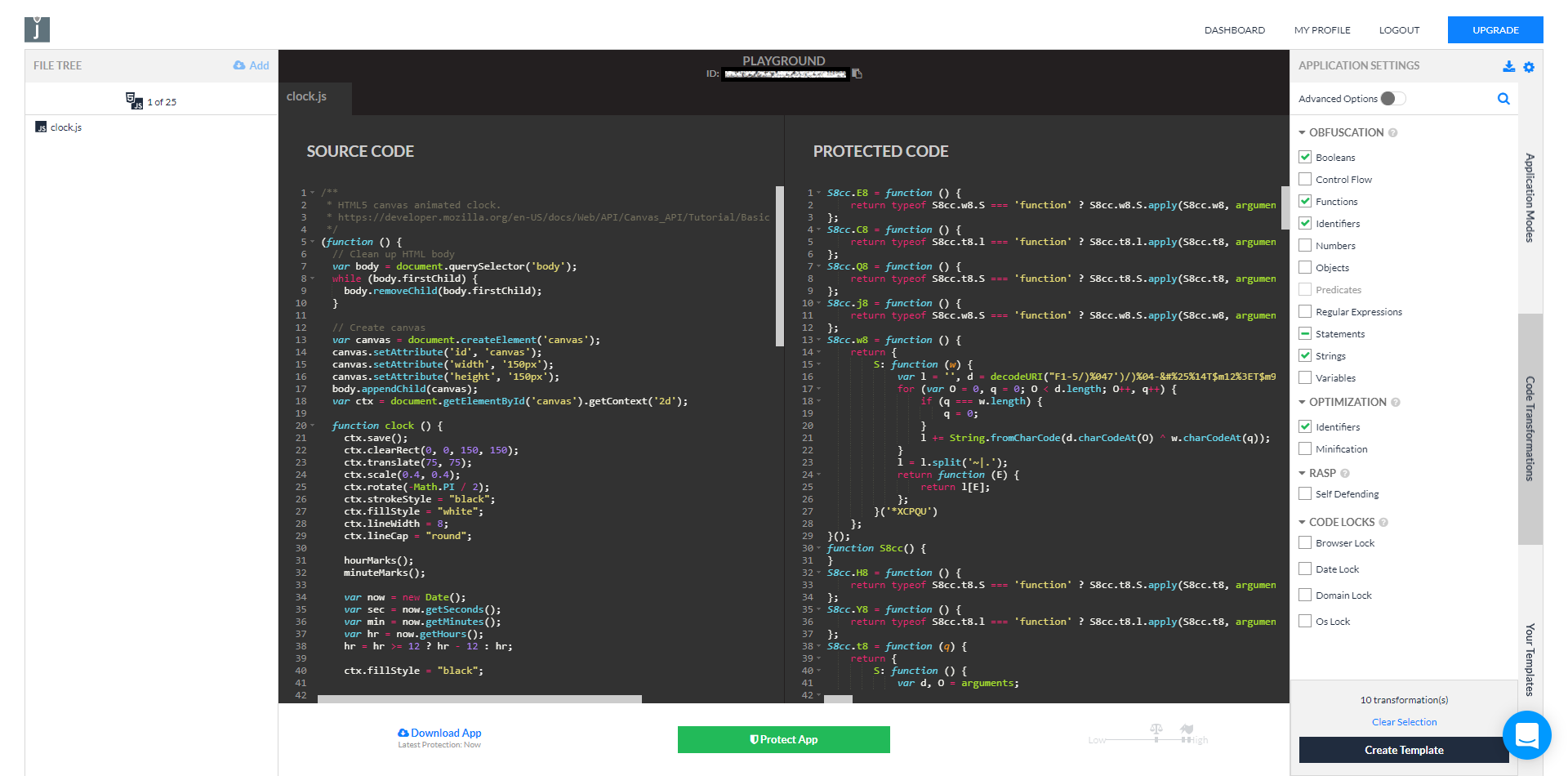
Task: Click the source code vertical scrollbar
Action: [x=779, y=266]
